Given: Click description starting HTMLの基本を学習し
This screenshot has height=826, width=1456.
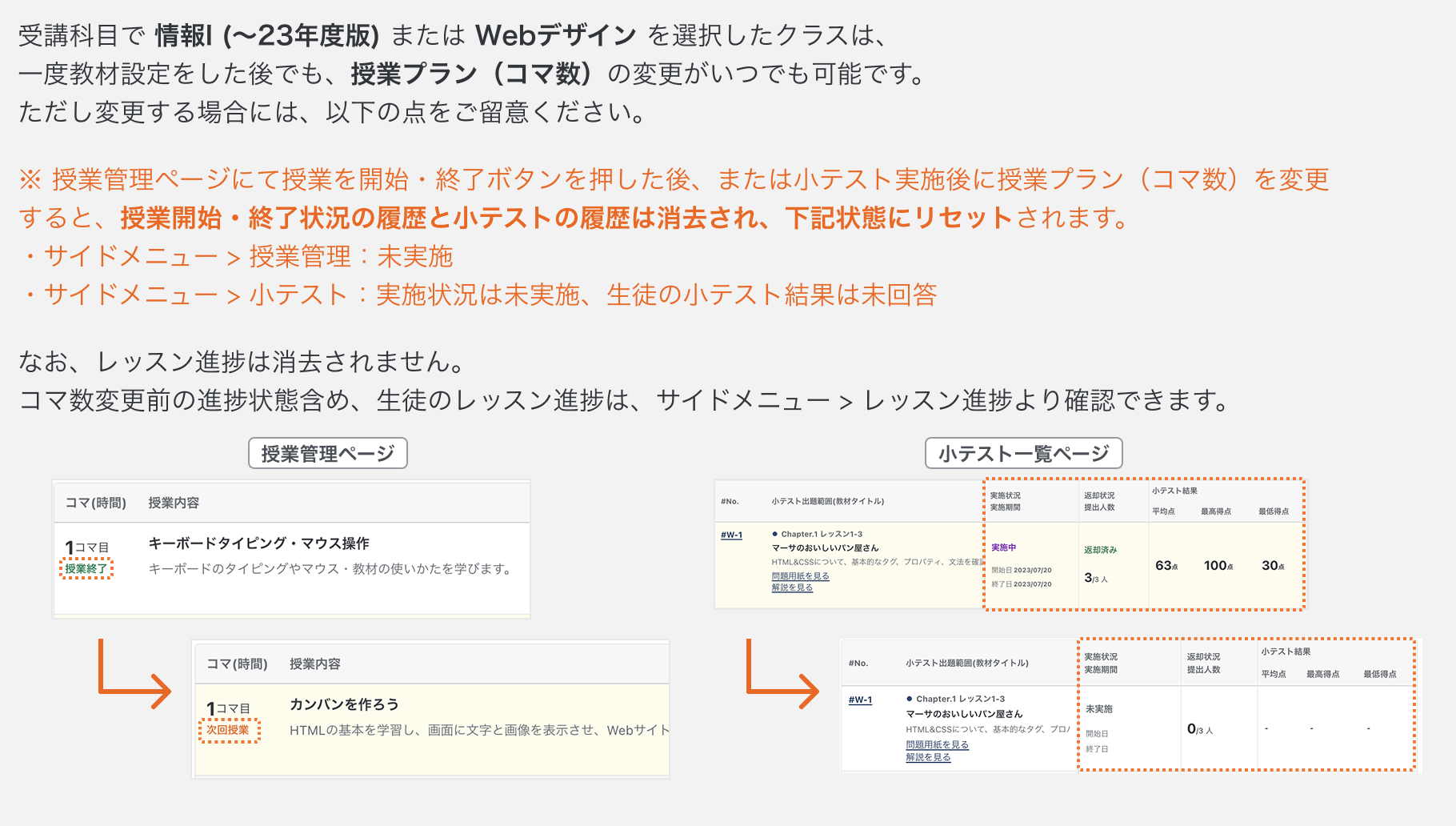Looking at the screenshot, I should pos(478,730).
